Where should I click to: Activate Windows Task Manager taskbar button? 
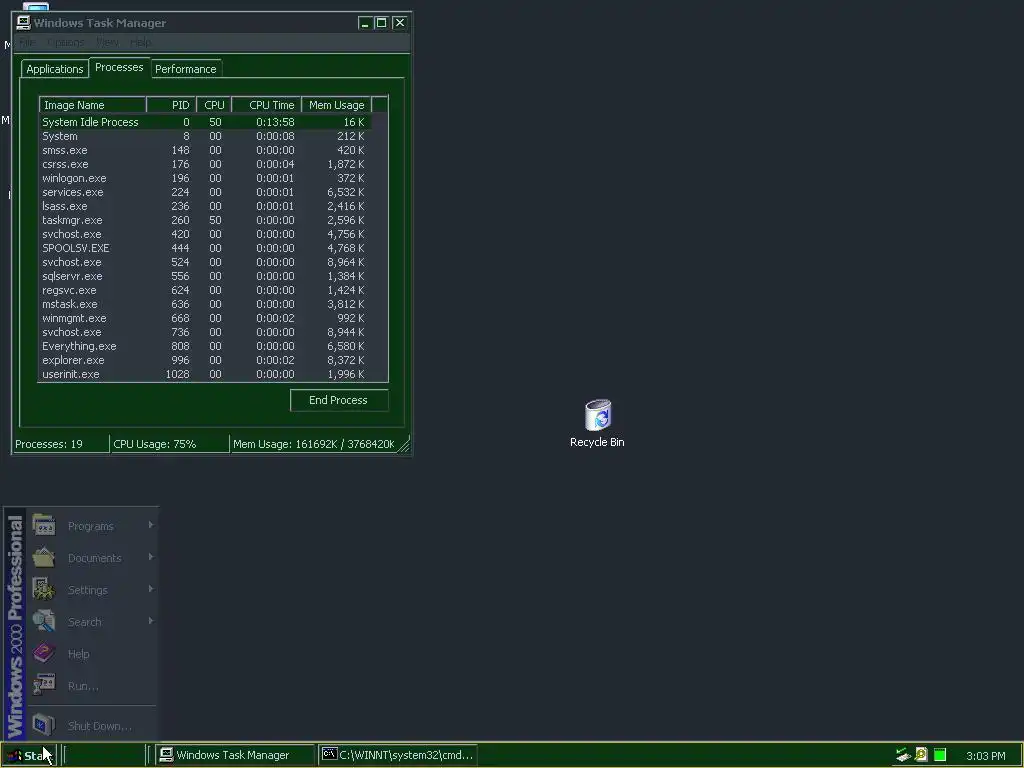233,755
